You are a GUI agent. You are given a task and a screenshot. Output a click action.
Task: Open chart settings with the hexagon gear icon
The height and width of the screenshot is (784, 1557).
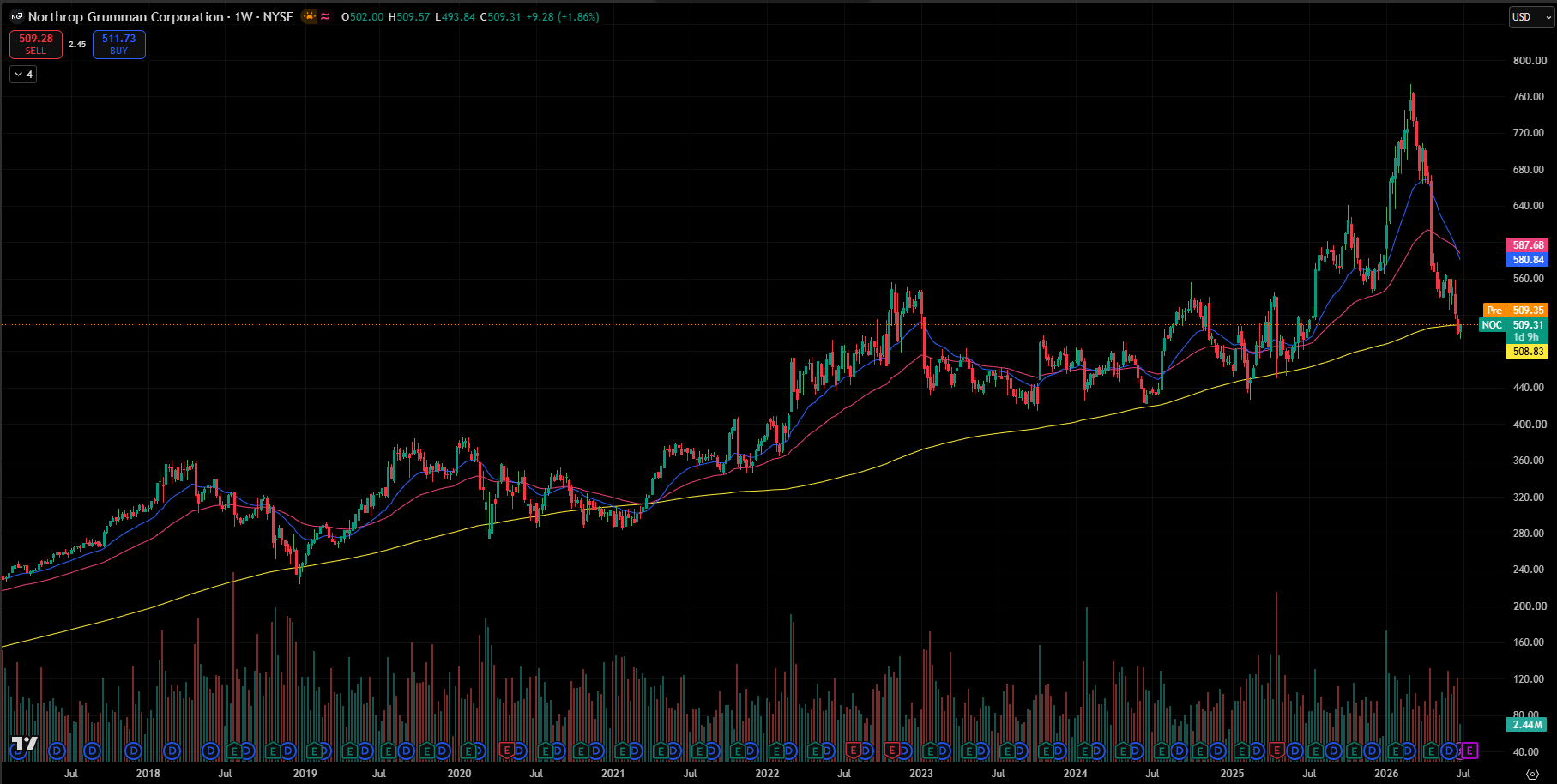tap(1532, 774)
